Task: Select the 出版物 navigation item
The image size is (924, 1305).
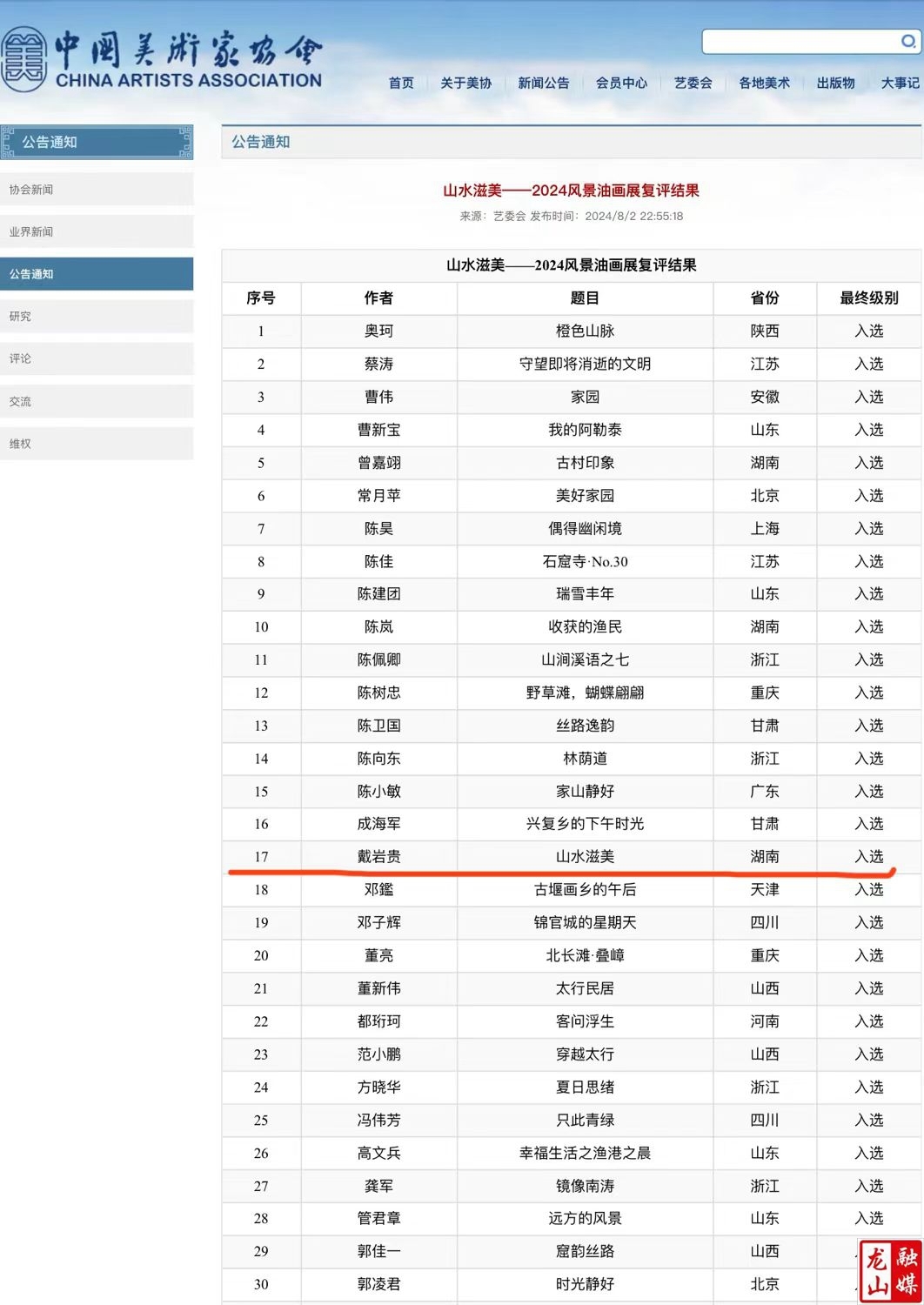Action: point(835,83)
